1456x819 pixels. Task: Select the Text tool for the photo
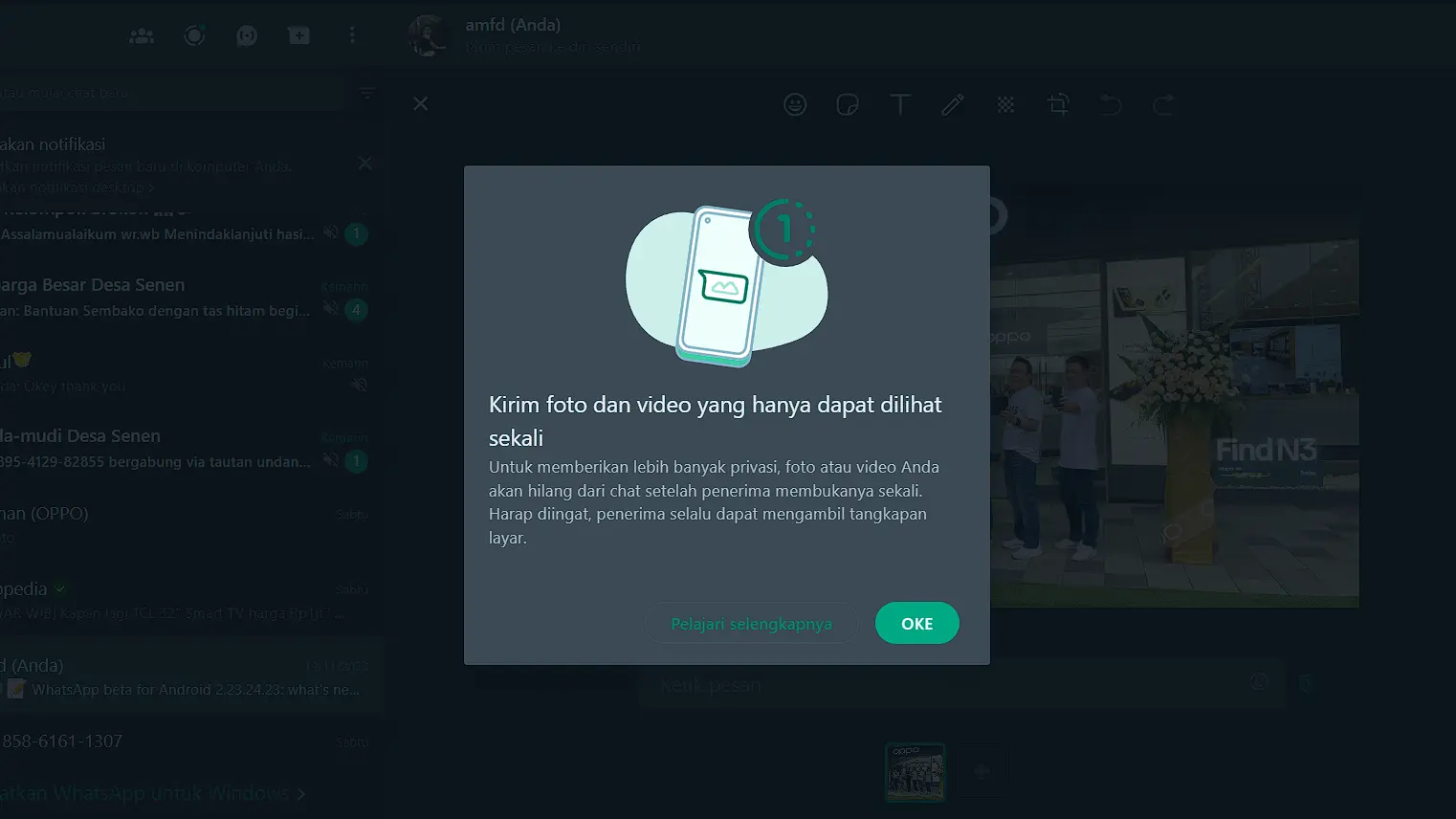coord(899,104)
